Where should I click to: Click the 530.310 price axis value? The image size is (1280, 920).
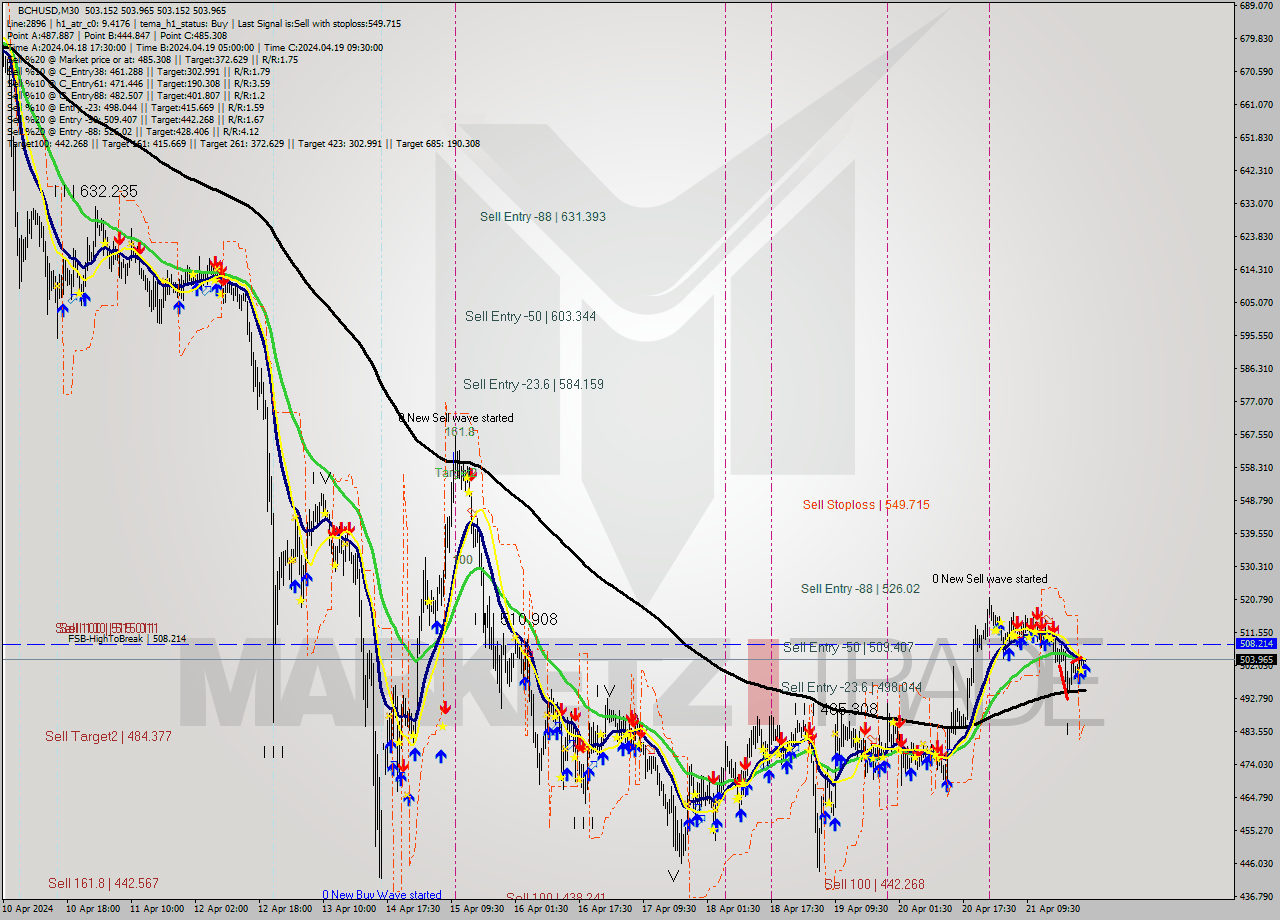1256,566
